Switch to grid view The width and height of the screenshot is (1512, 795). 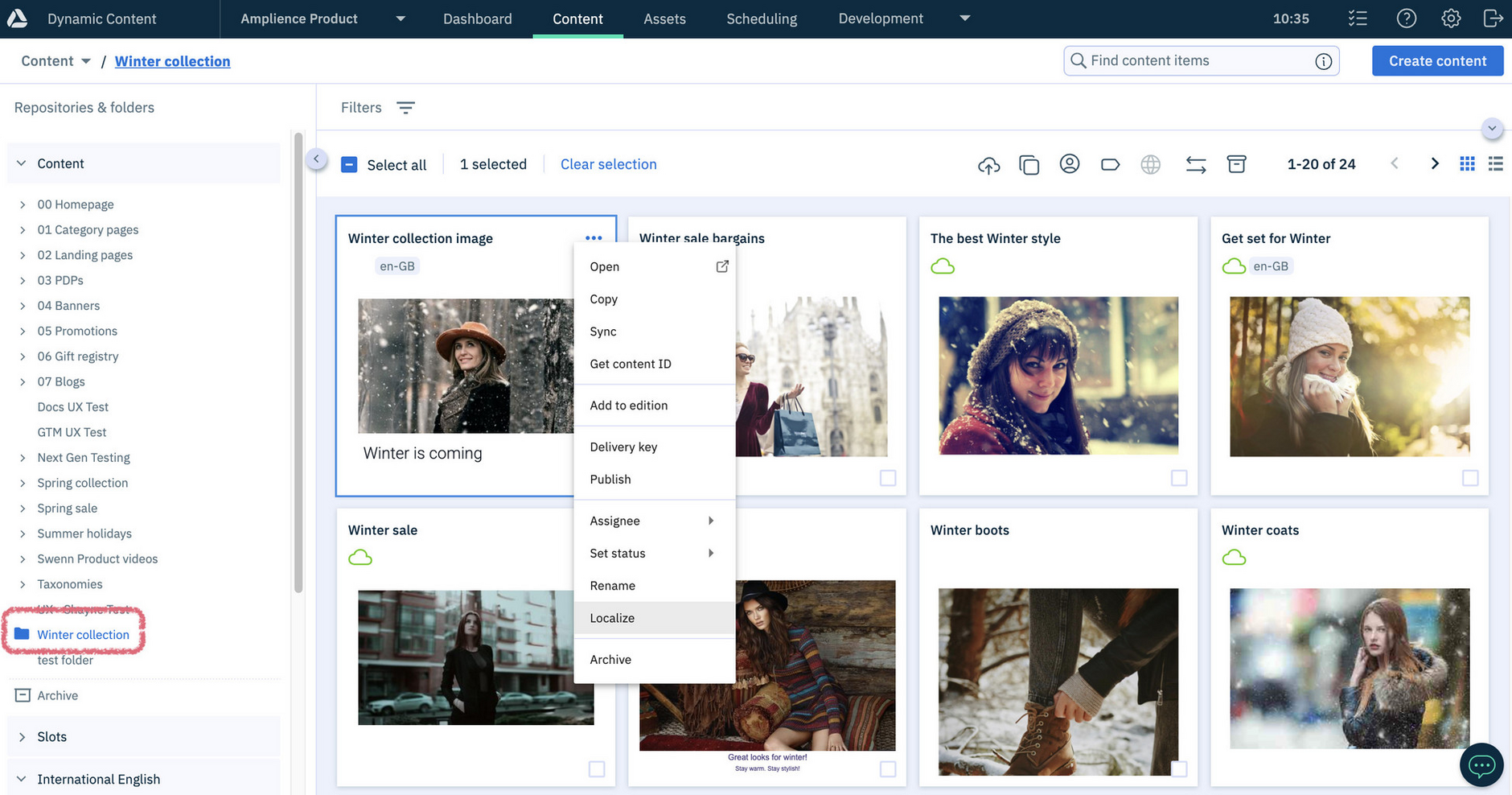1467,164
